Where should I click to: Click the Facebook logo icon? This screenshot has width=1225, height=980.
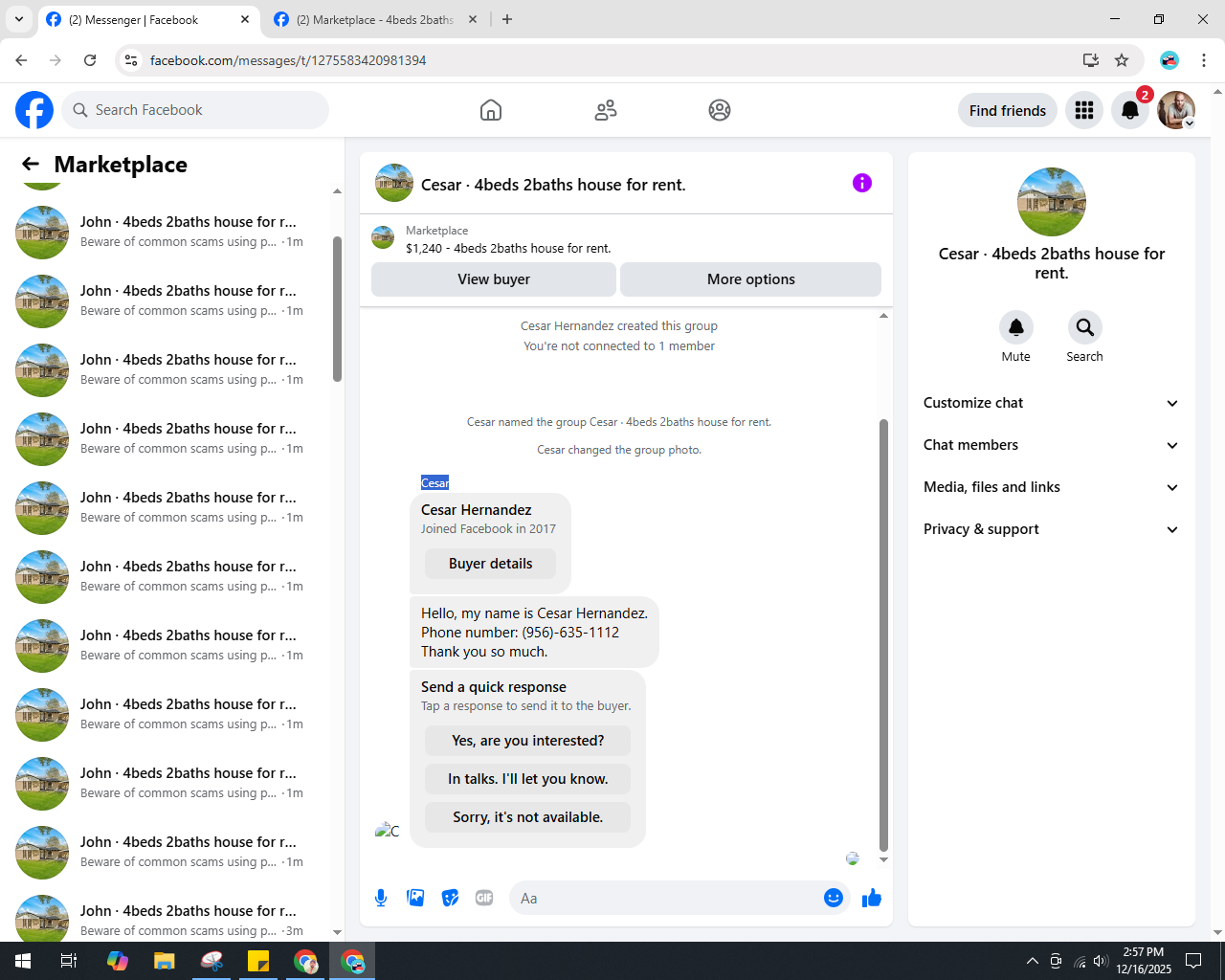[34, 110]
